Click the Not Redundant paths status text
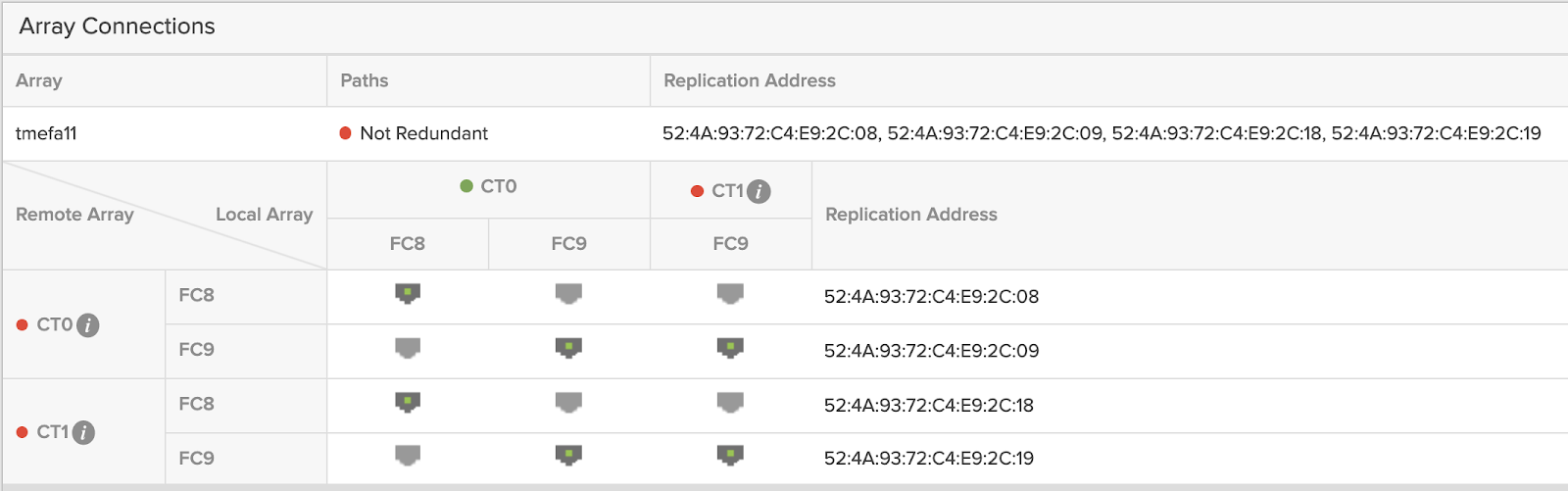The height and width of the screenshot is (491, 1568). point(423,133)
